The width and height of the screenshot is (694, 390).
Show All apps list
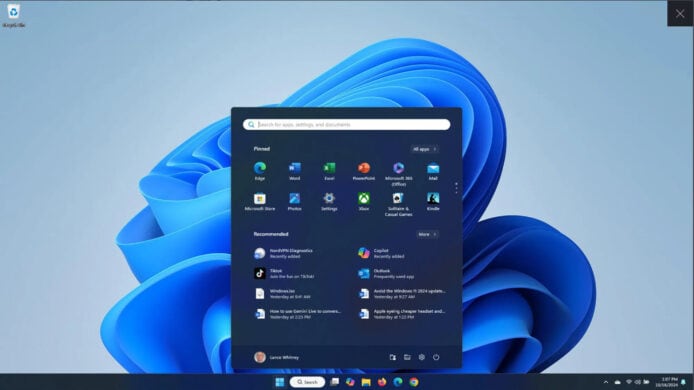click(x=424, y=149)
